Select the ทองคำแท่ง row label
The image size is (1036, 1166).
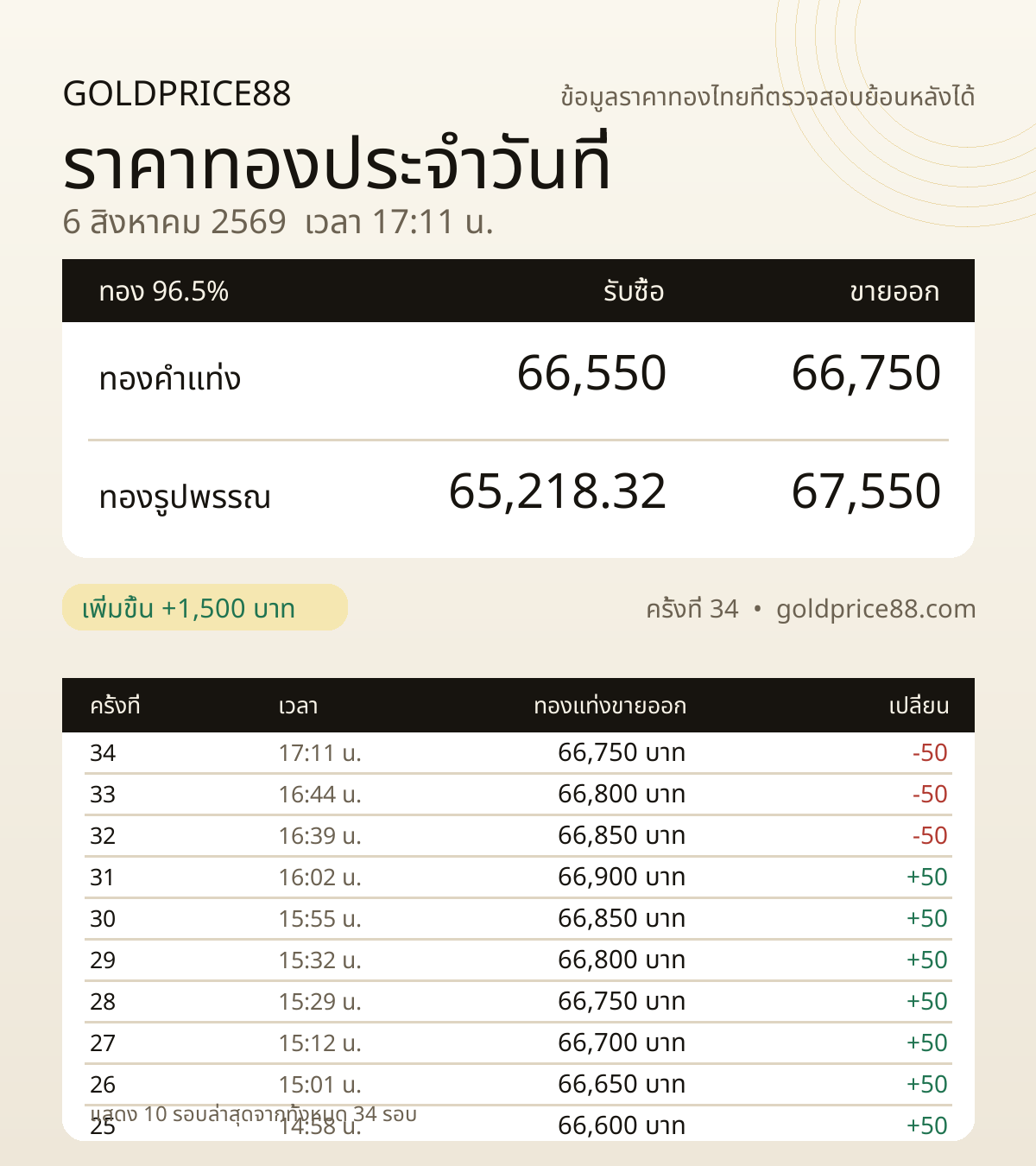click(x=170, y=378)
